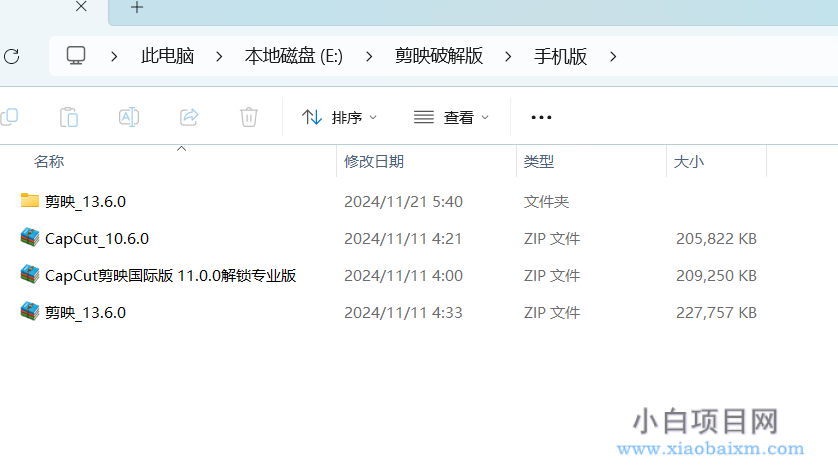Click ZIP 文件 type of CapCut_10.6.0

pos(552,238)
